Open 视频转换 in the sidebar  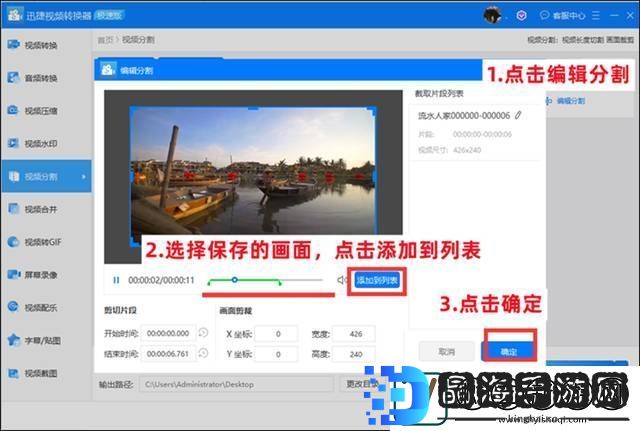tap(41, 45)
